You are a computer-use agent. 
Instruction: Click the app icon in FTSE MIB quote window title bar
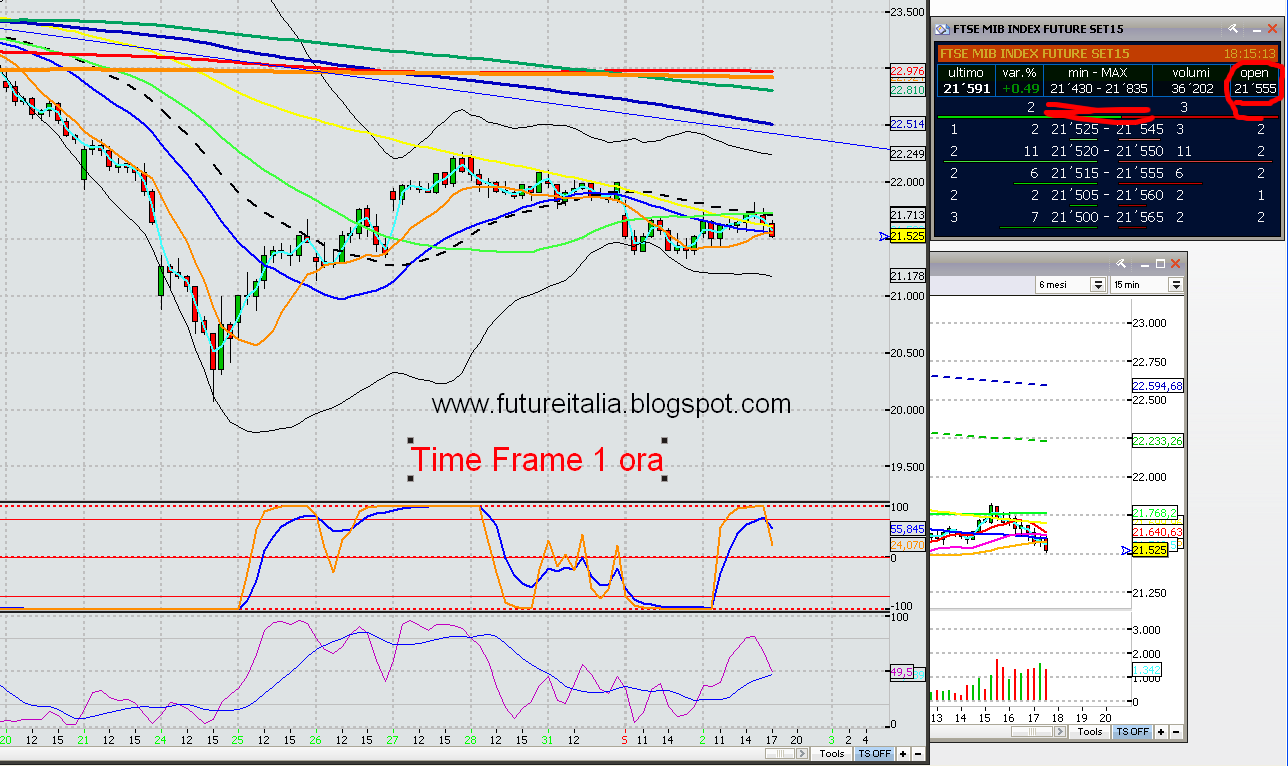pyautogui.click(x=941, y=29)
